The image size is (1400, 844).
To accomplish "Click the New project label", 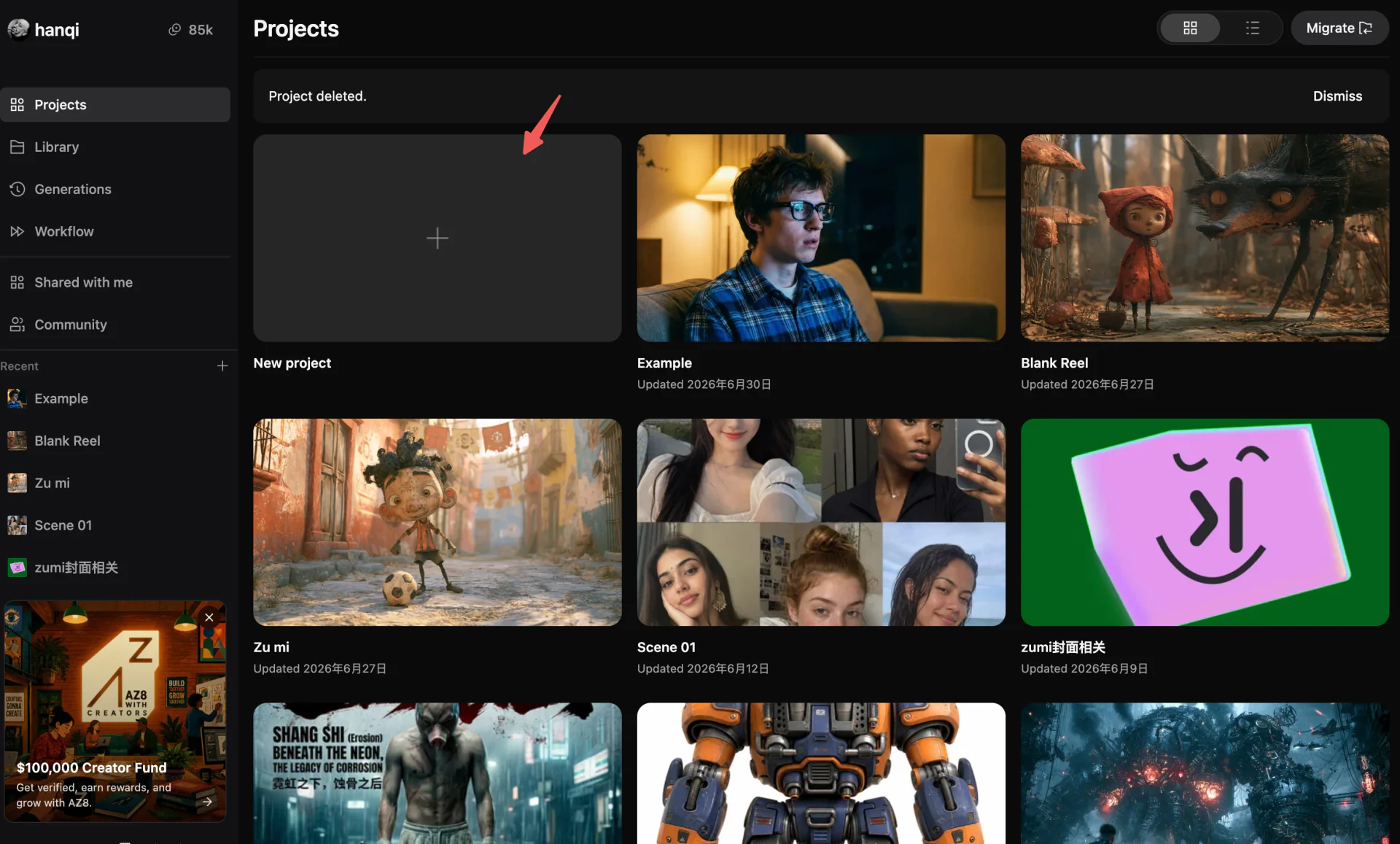I will pos(292,363).
